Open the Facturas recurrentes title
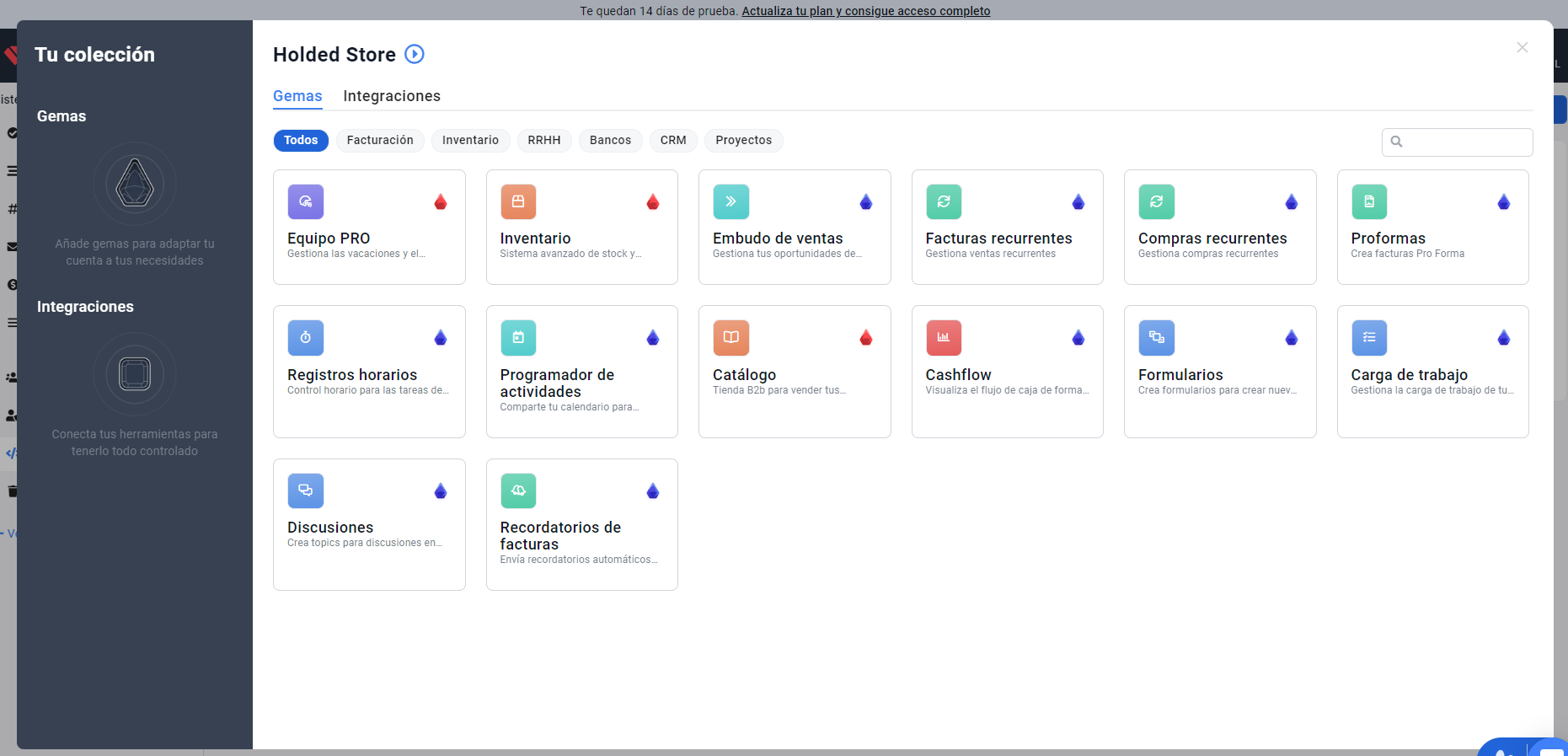Screen dimensions: 1568x756 pos(998,239)
